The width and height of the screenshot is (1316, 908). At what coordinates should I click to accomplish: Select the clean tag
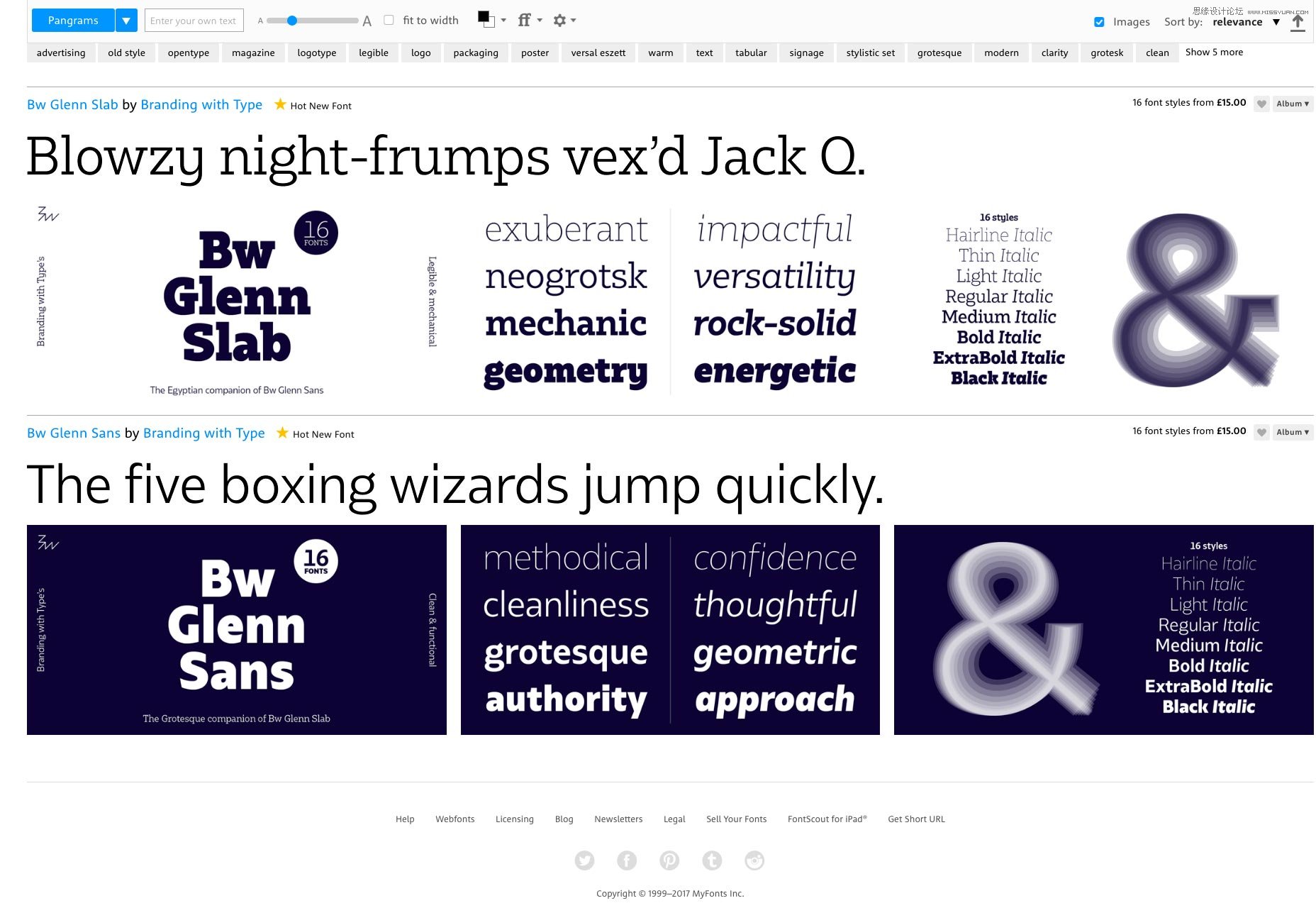1157,52
